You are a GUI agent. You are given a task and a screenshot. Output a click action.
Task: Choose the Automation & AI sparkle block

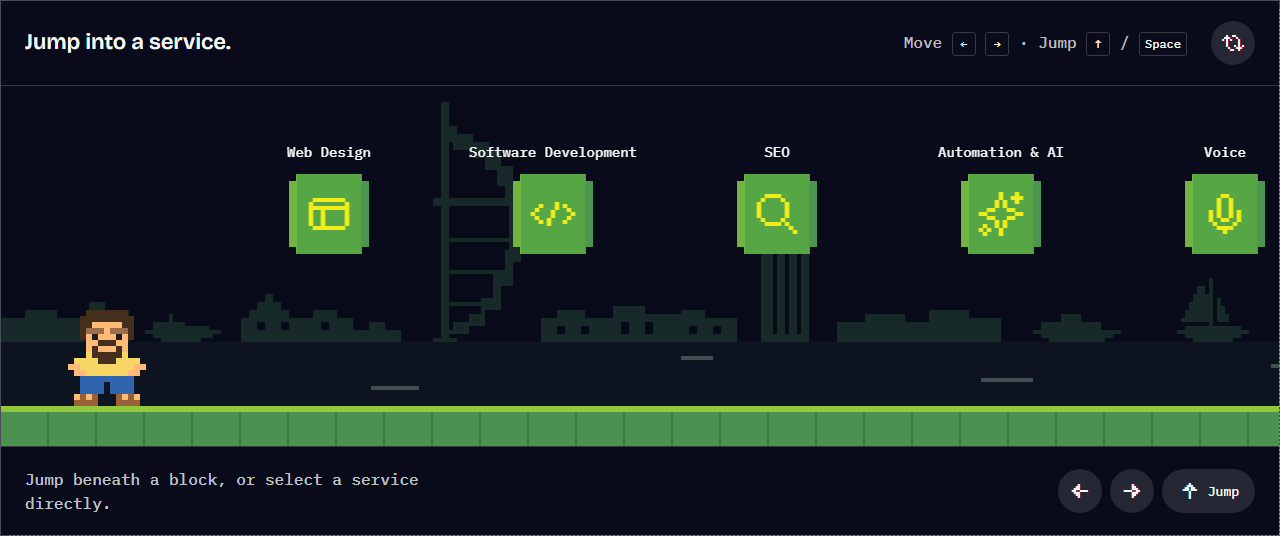pyautogui.click(x=1001, y=214)
